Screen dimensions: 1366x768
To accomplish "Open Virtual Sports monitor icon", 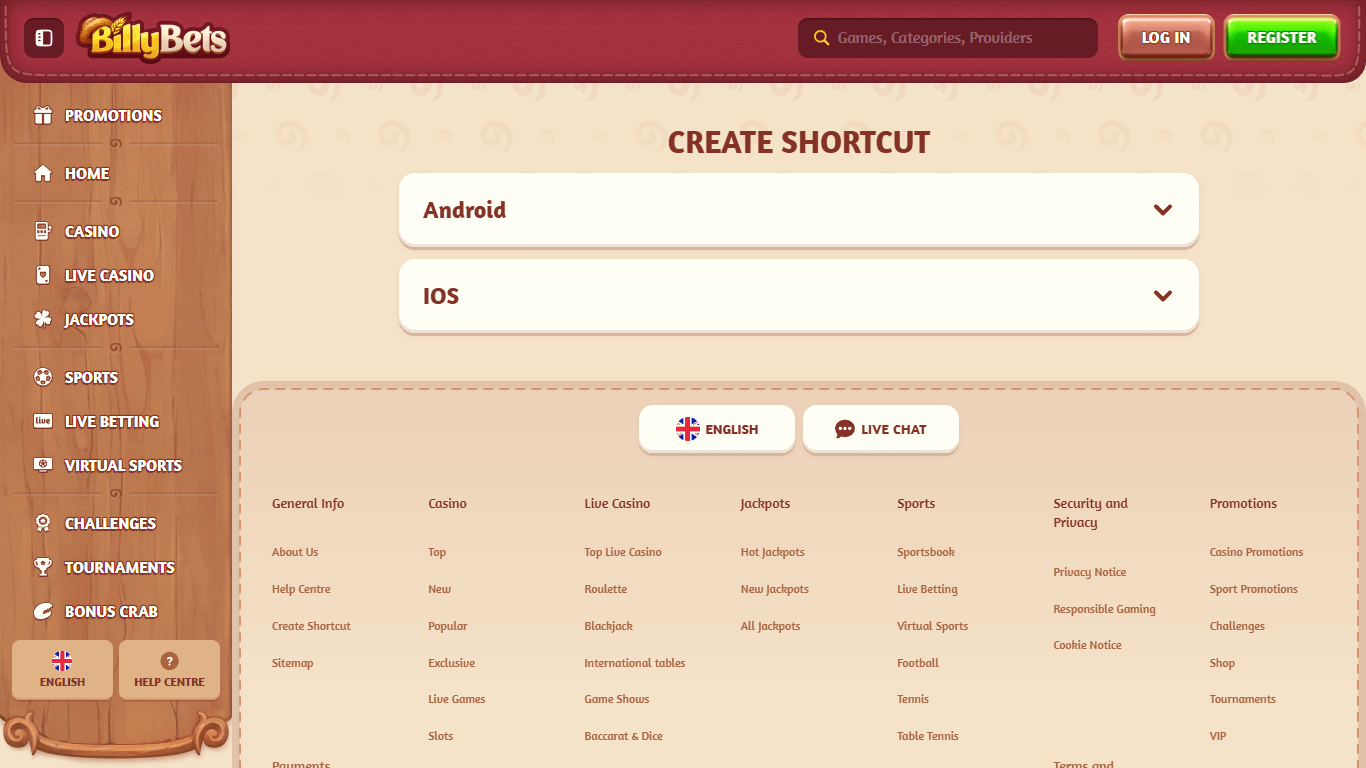I will point(42,465).
